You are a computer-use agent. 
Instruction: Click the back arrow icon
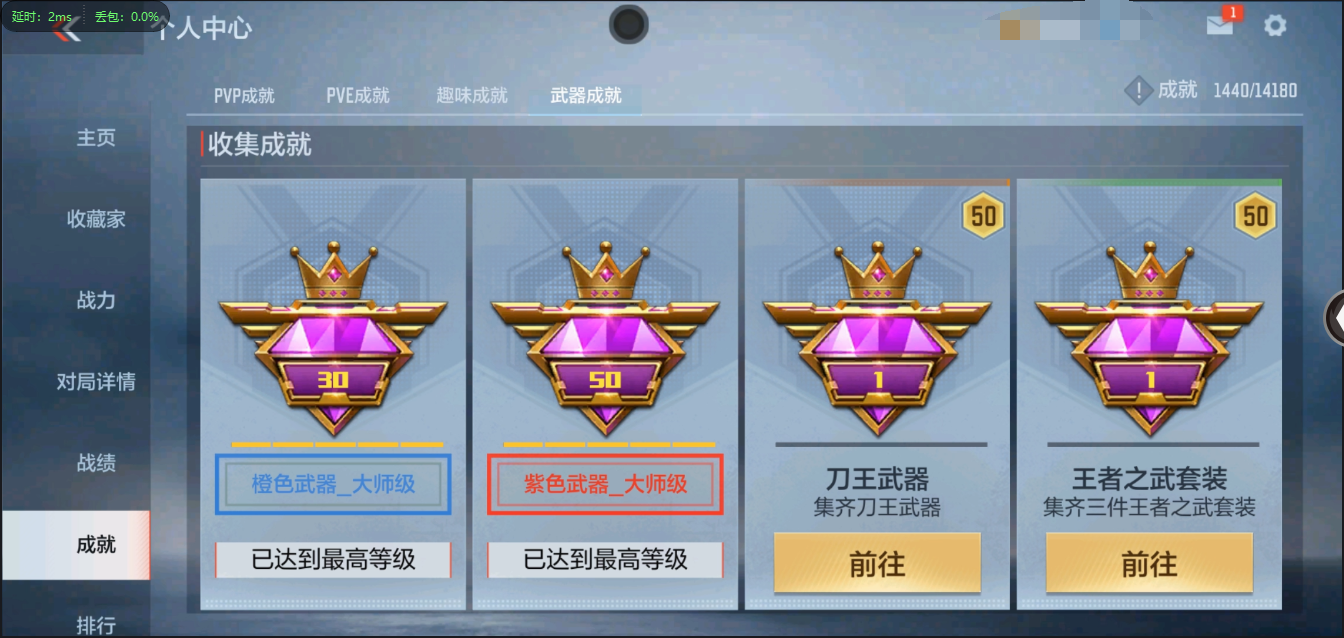(x=66, y=30)
